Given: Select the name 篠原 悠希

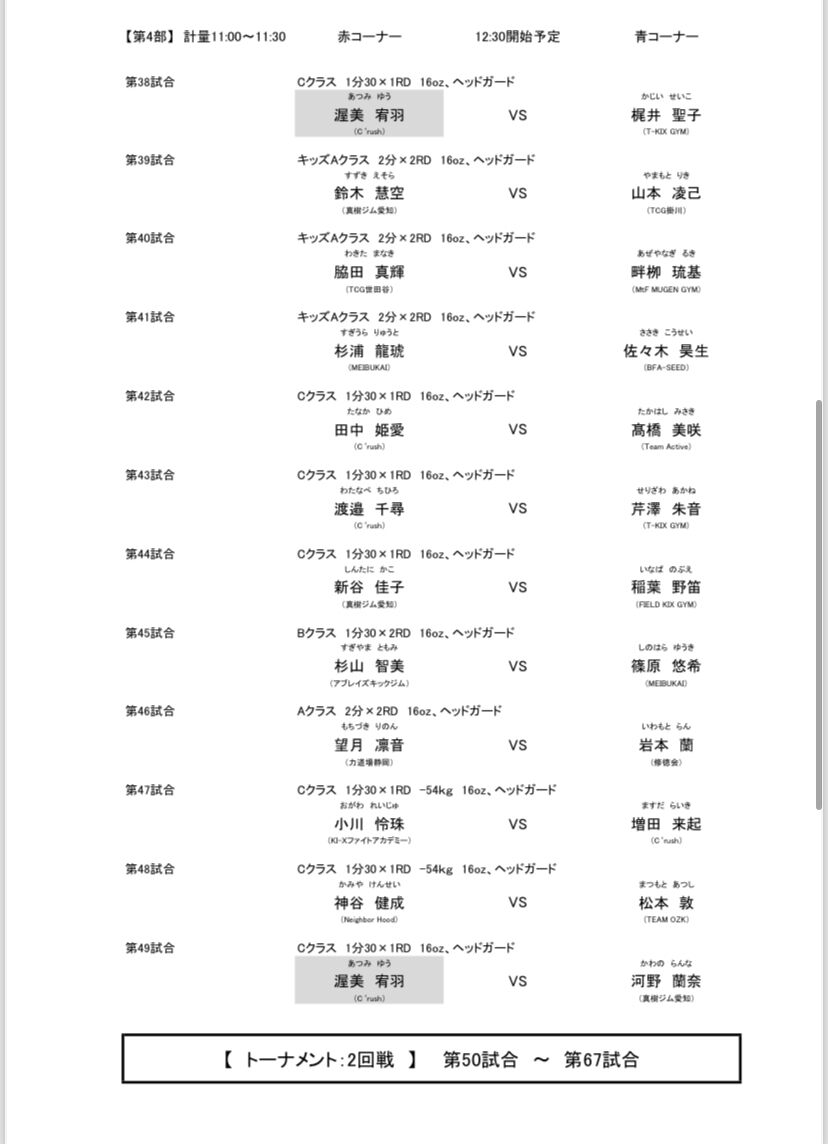Looking at the screenshot, I should 666,666.
